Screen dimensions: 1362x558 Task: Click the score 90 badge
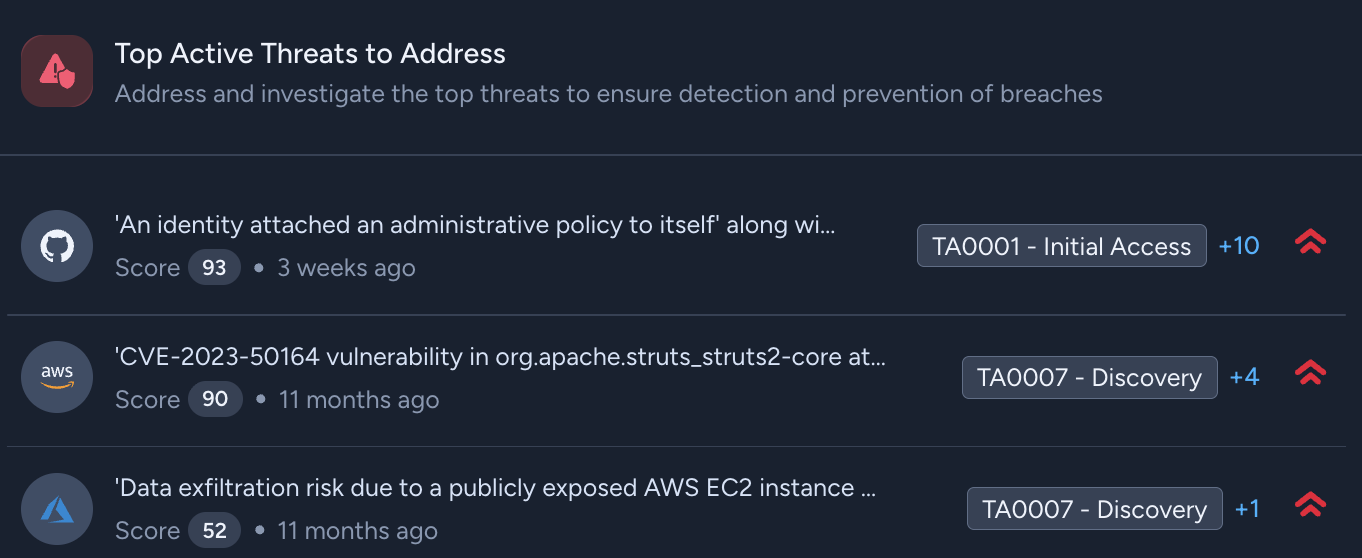pos(215,399)
